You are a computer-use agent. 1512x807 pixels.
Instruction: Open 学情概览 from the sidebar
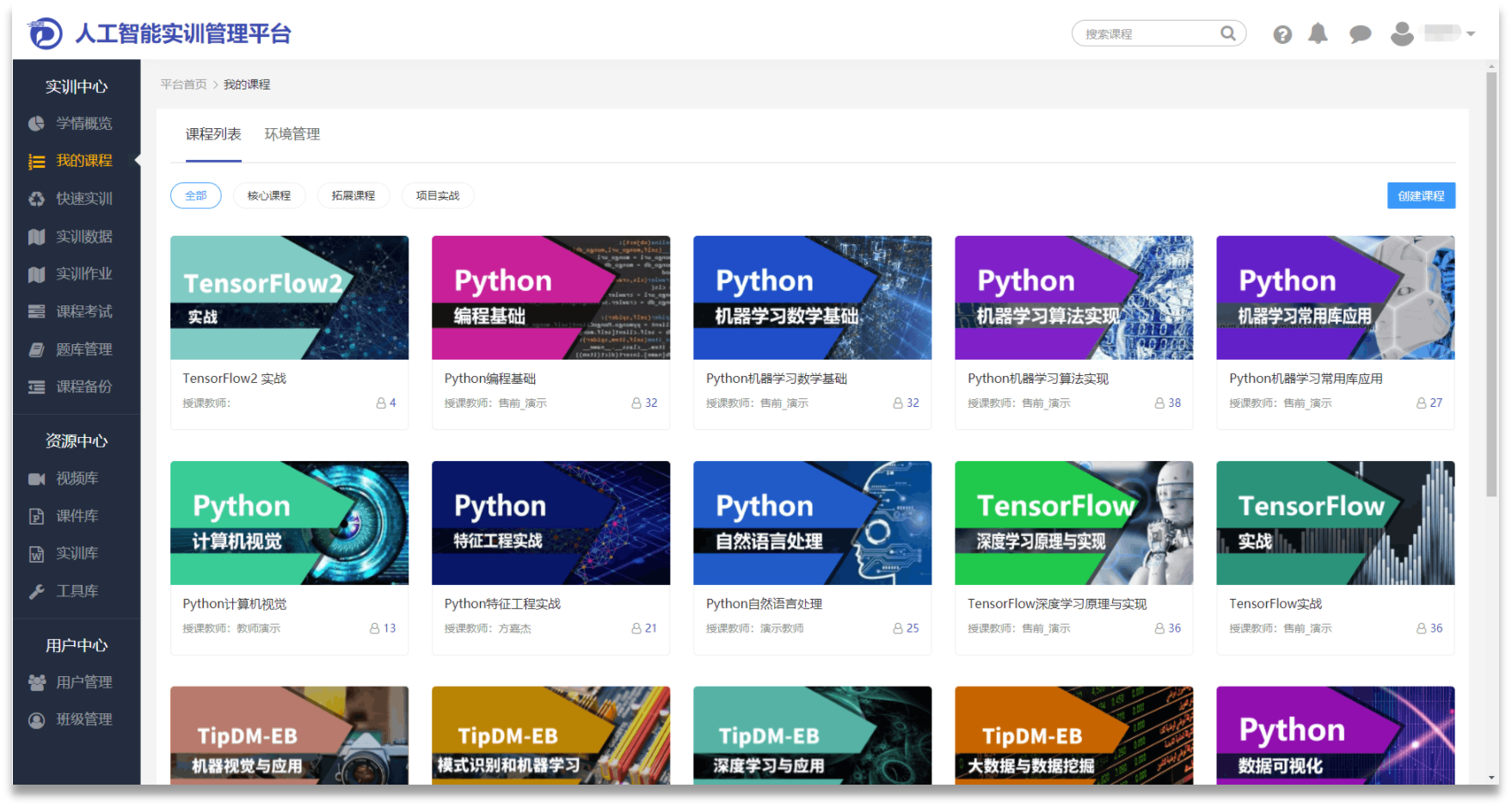83,123
